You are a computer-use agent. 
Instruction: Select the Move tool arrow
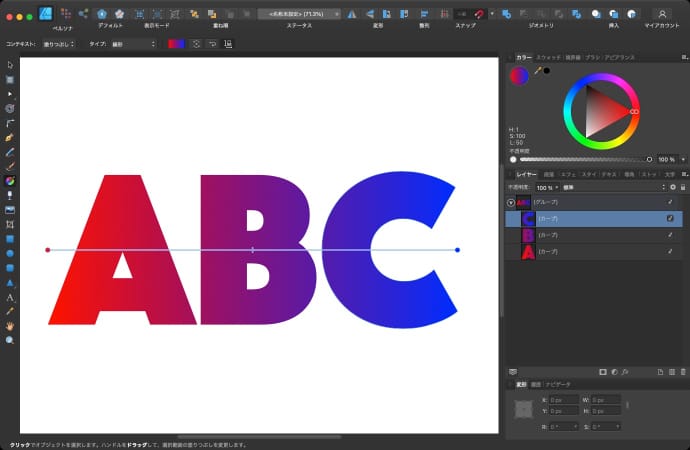[x=10, y=65]
